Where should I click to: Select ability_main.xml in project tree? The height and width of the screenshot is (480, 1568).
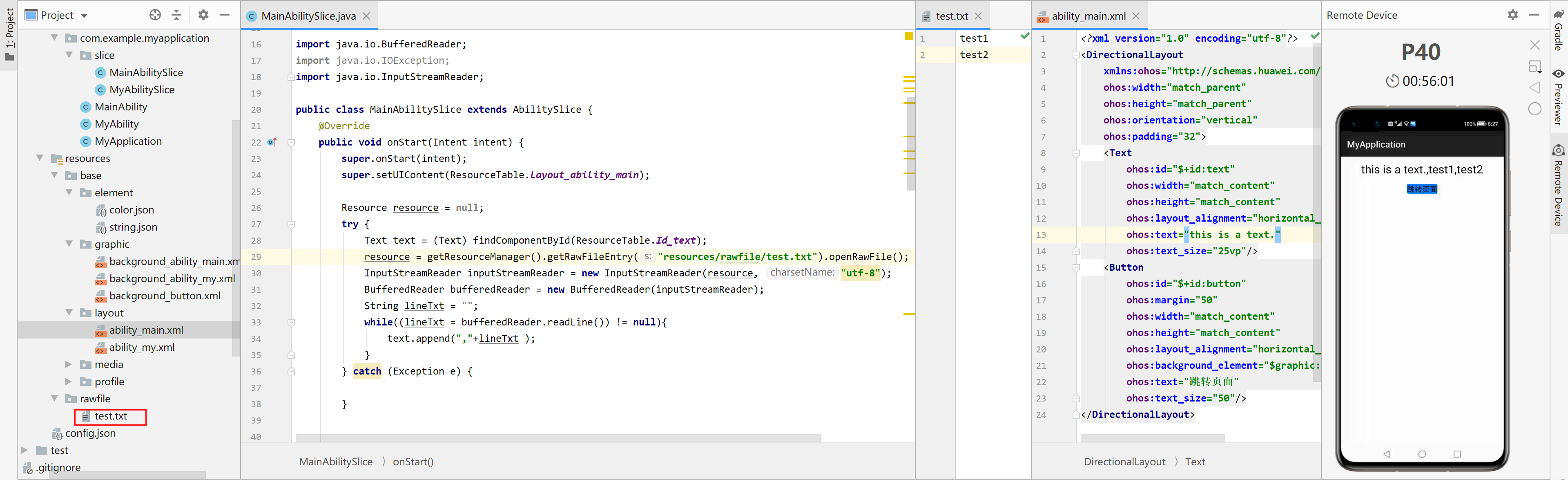pos(146,330)
